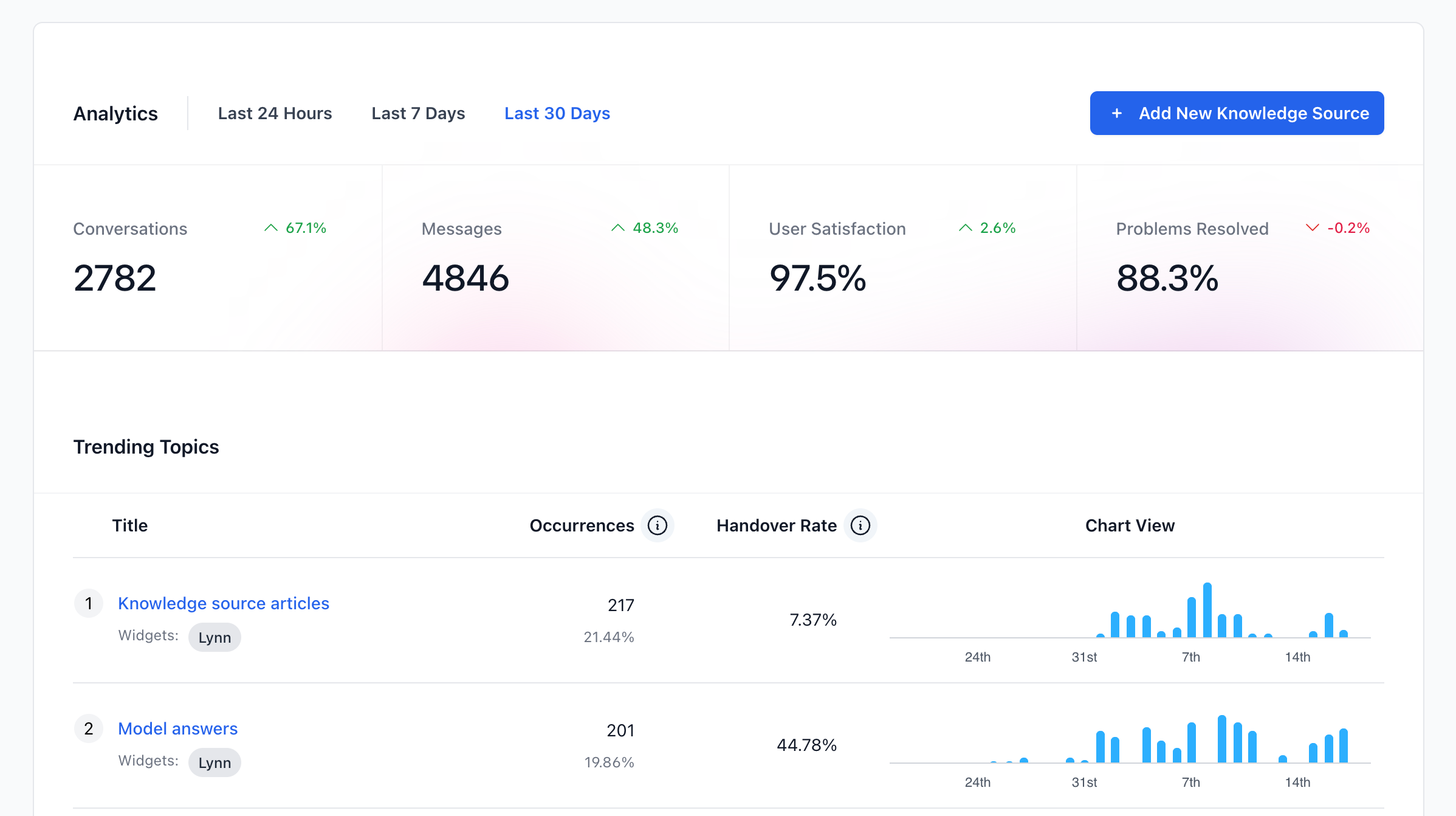Click the red down arrow beside Problems Resolved
Viewport: 1456px width, 816px height.
click(x=1312, y=228)
